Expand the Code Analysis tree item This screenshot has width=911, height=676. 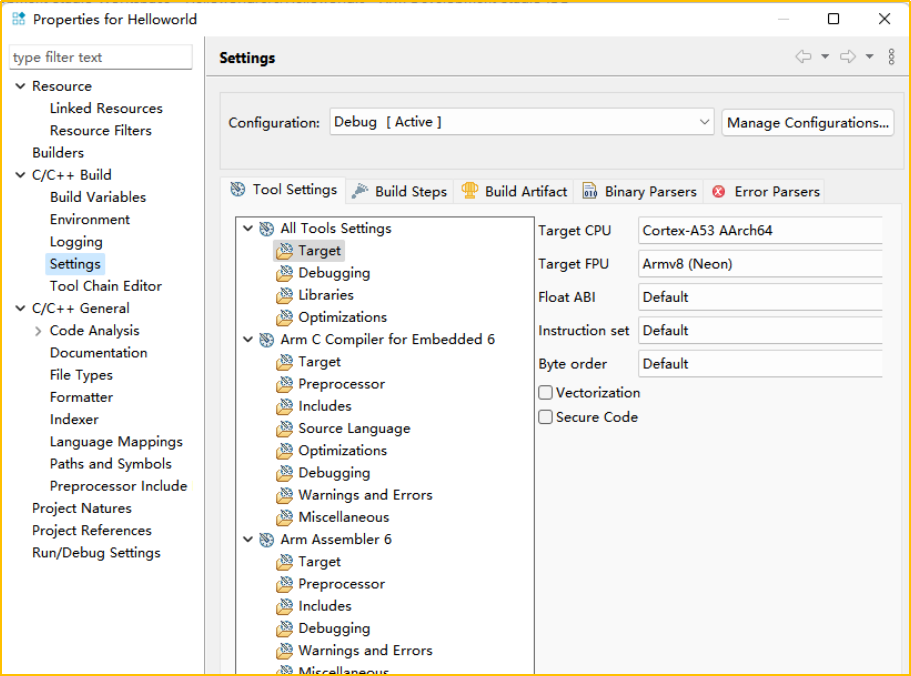38,331
